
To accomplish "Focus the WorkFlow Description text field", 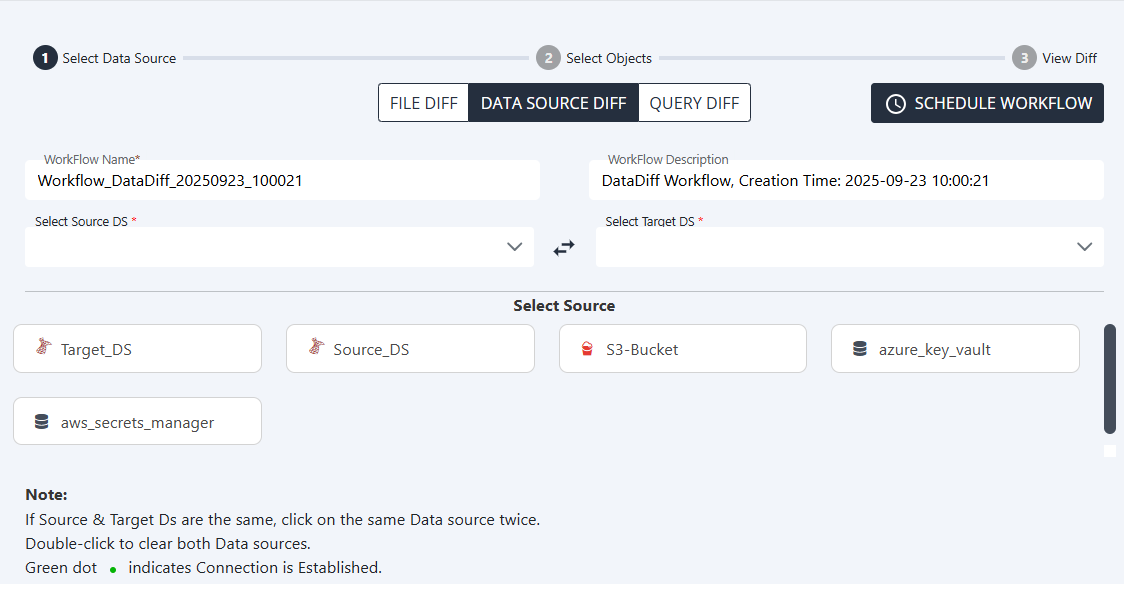I will tap(846, 181).
